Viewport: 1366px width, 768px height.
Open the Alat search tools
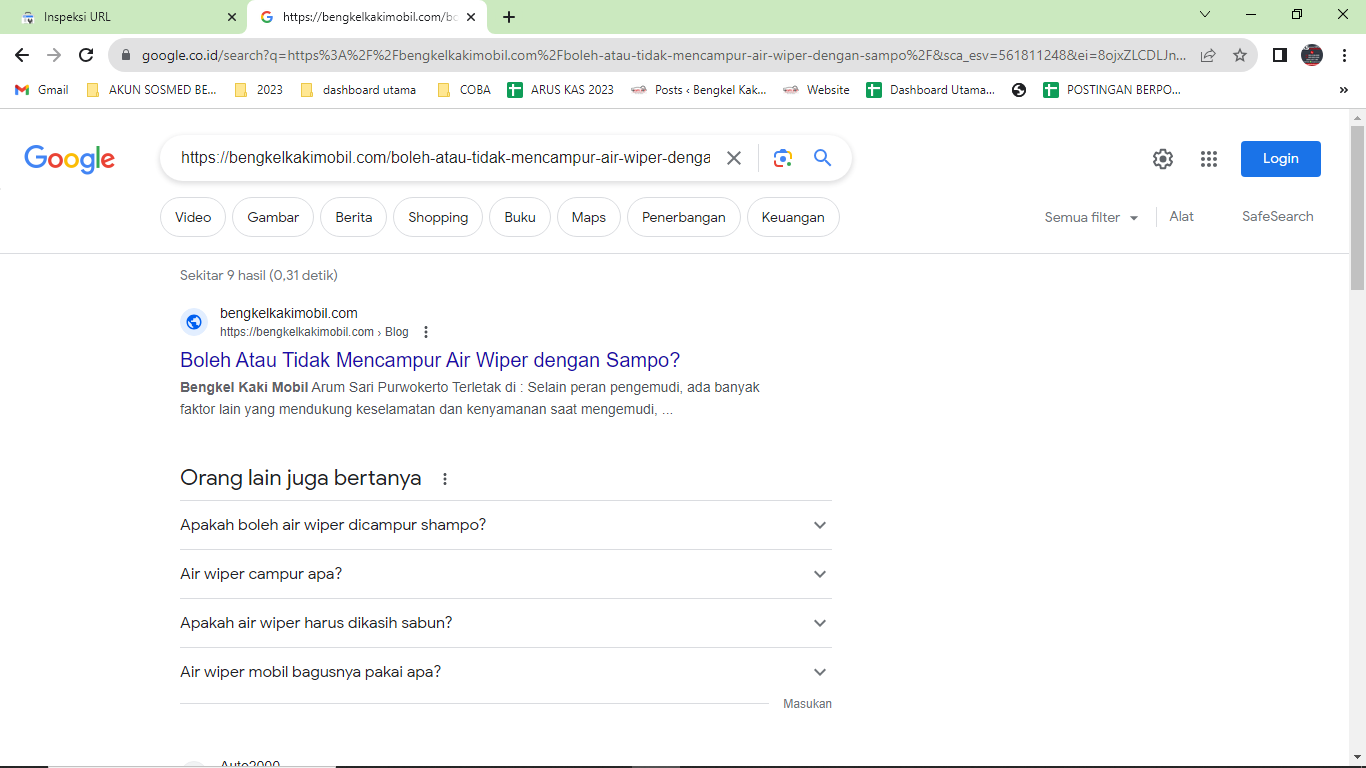click(1182, 217)
